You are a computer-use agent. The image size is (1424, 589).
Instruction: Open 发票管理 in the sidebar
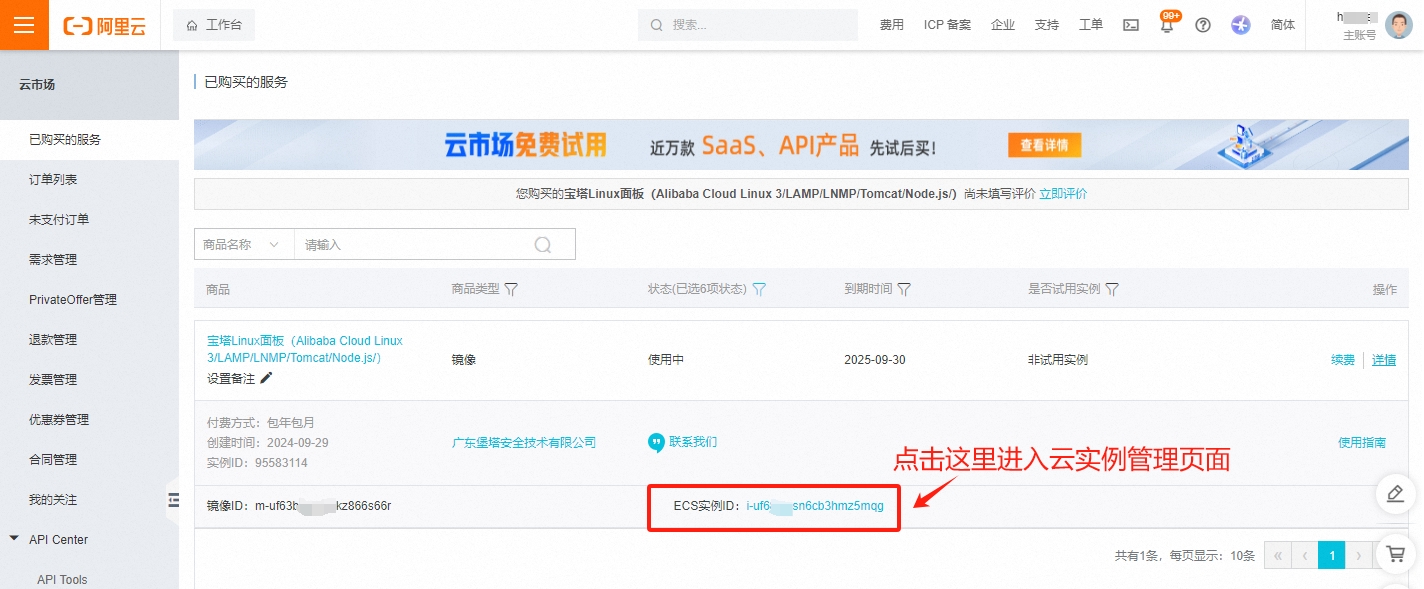[53, 379]
